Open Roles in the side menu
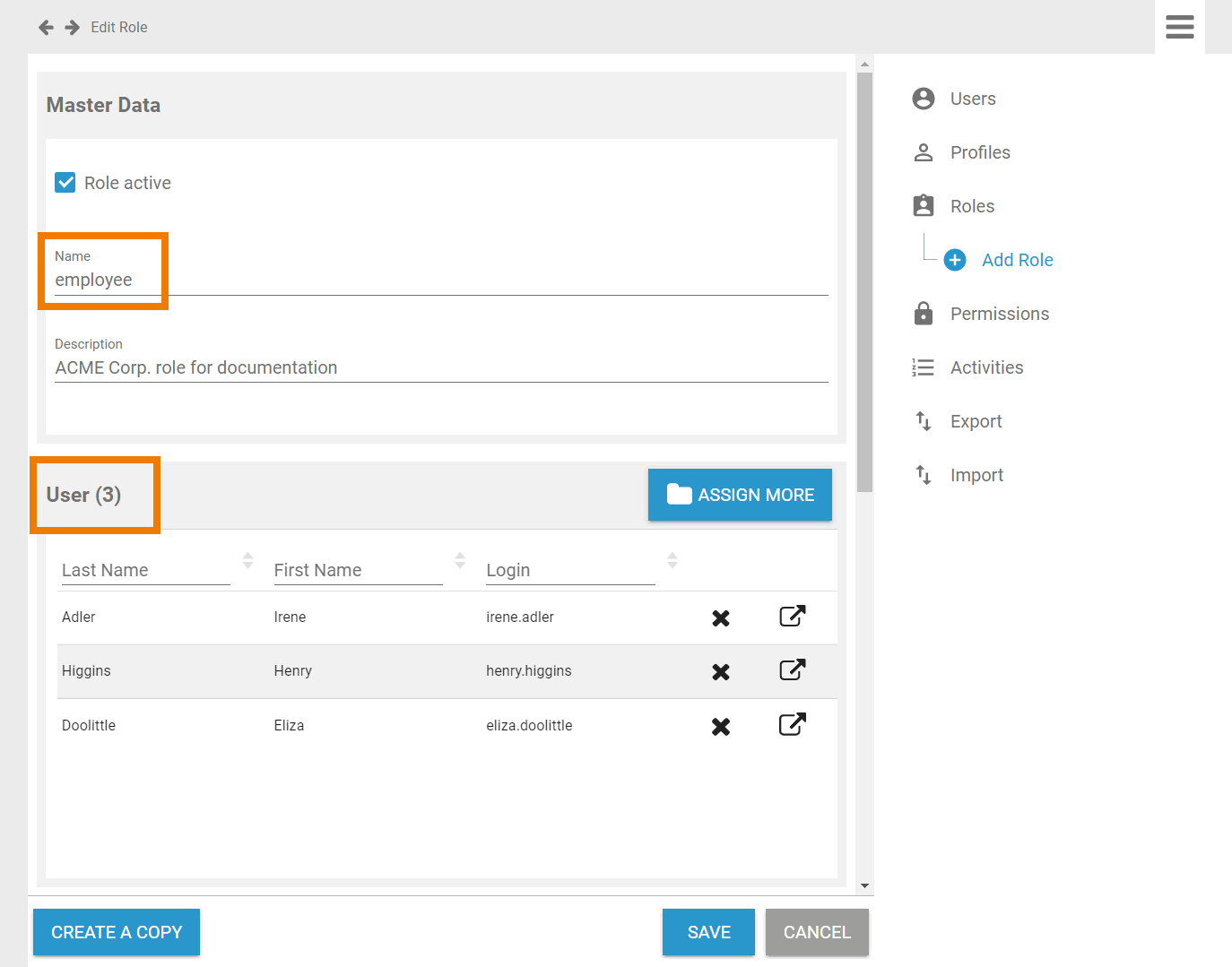Image resolution: width=1232 pixels, height=967 pixels. [x=972, y=206]
